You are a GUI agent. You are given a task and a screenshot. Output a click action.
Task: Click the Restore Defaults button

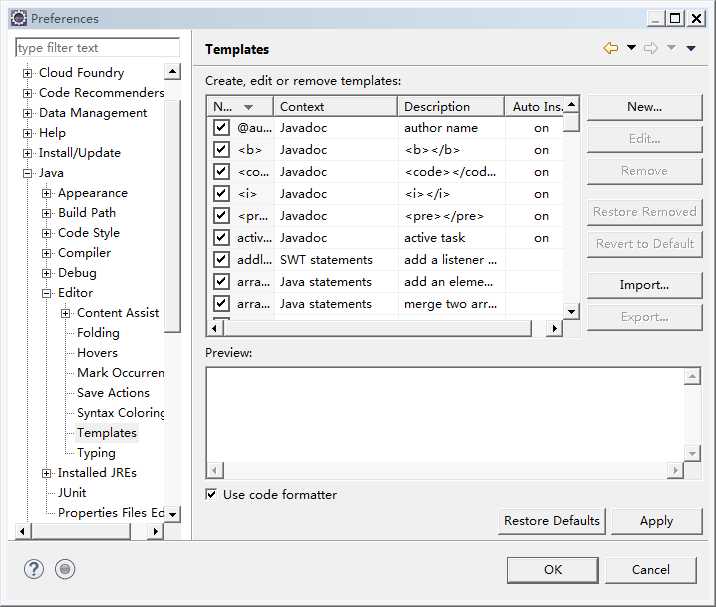[x=552, y=521]
